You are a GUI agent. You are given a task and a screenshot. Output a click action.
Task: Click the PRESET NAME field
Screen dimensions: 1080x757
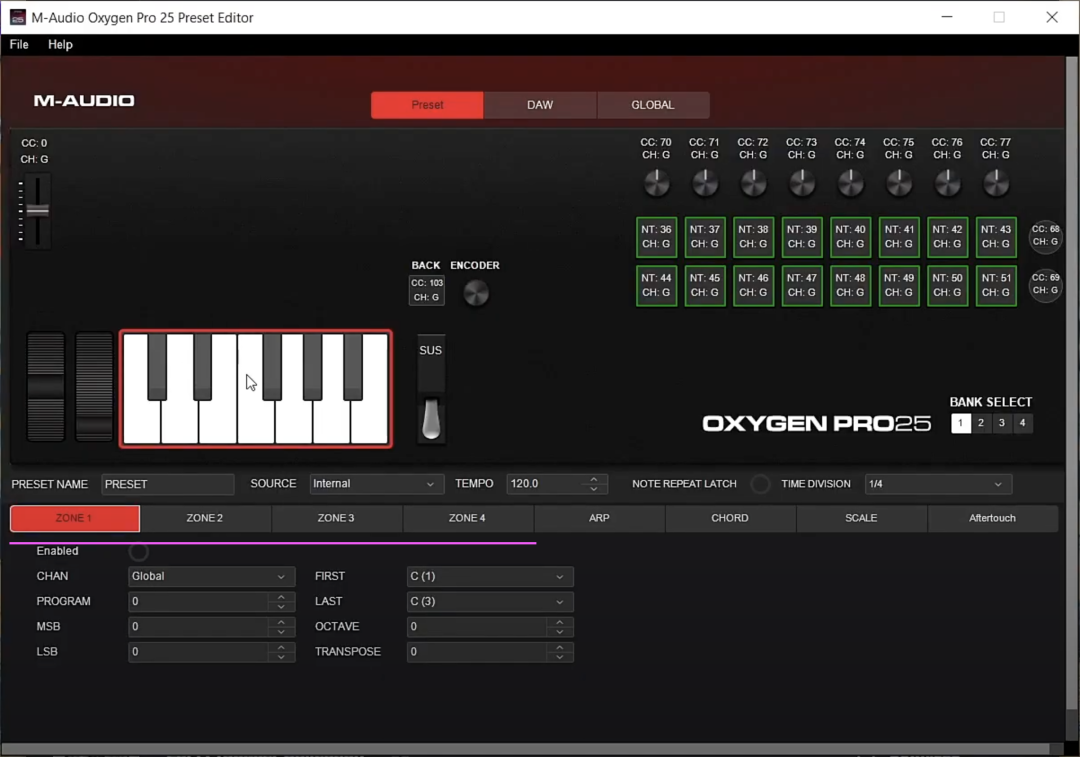[167, 484]
